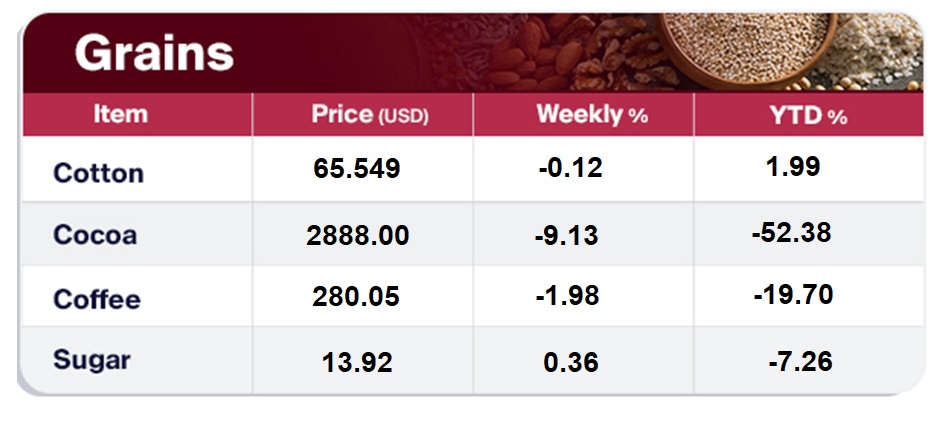
Task: Select Sugar YTD value -7.26
Action: [800, 360]
